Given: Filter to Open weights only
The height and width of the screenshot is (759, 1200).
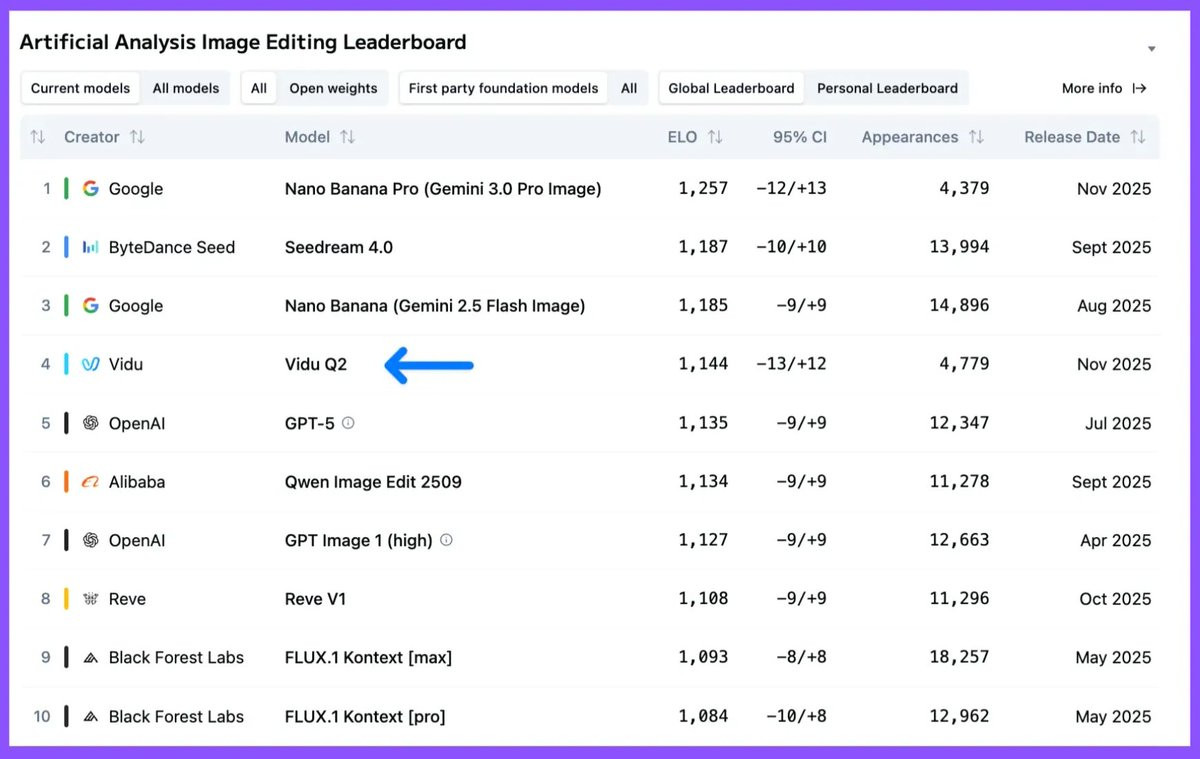Looking at the screenshot, I should (x=333, y=88).
